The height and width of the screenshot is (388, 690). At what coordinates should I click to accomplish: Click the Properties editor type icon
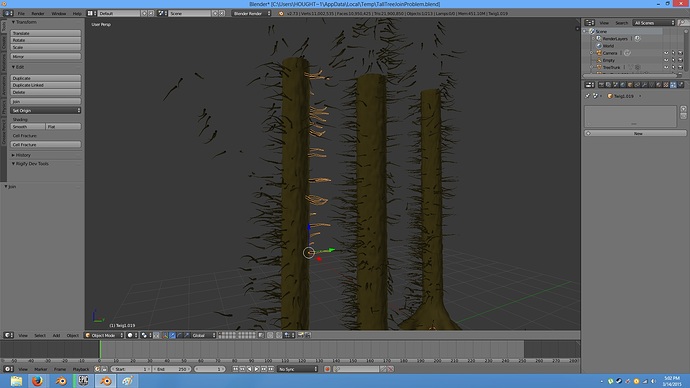pos(589,84)
